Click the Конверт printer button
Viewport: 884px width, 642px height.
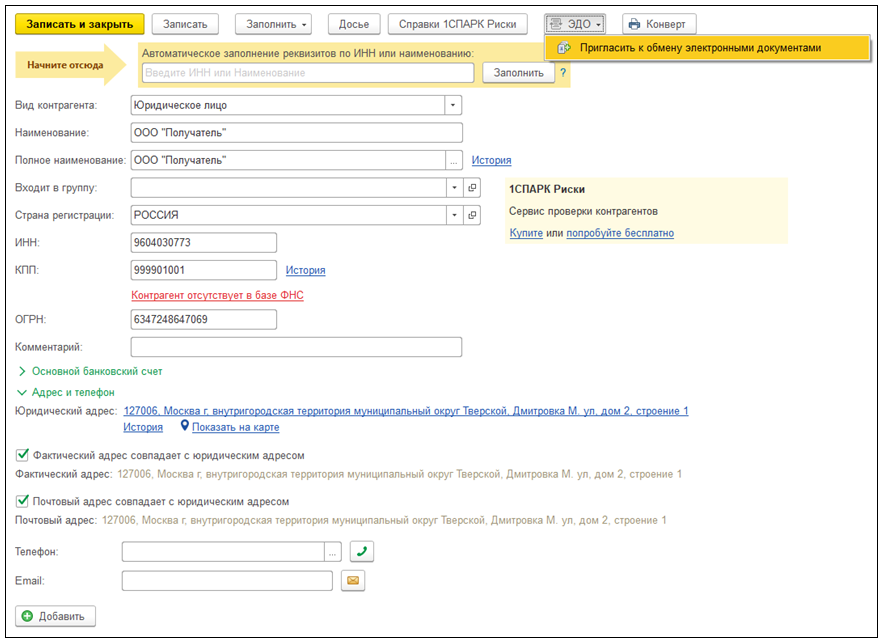pyautogui.click(x=659, y=24)
